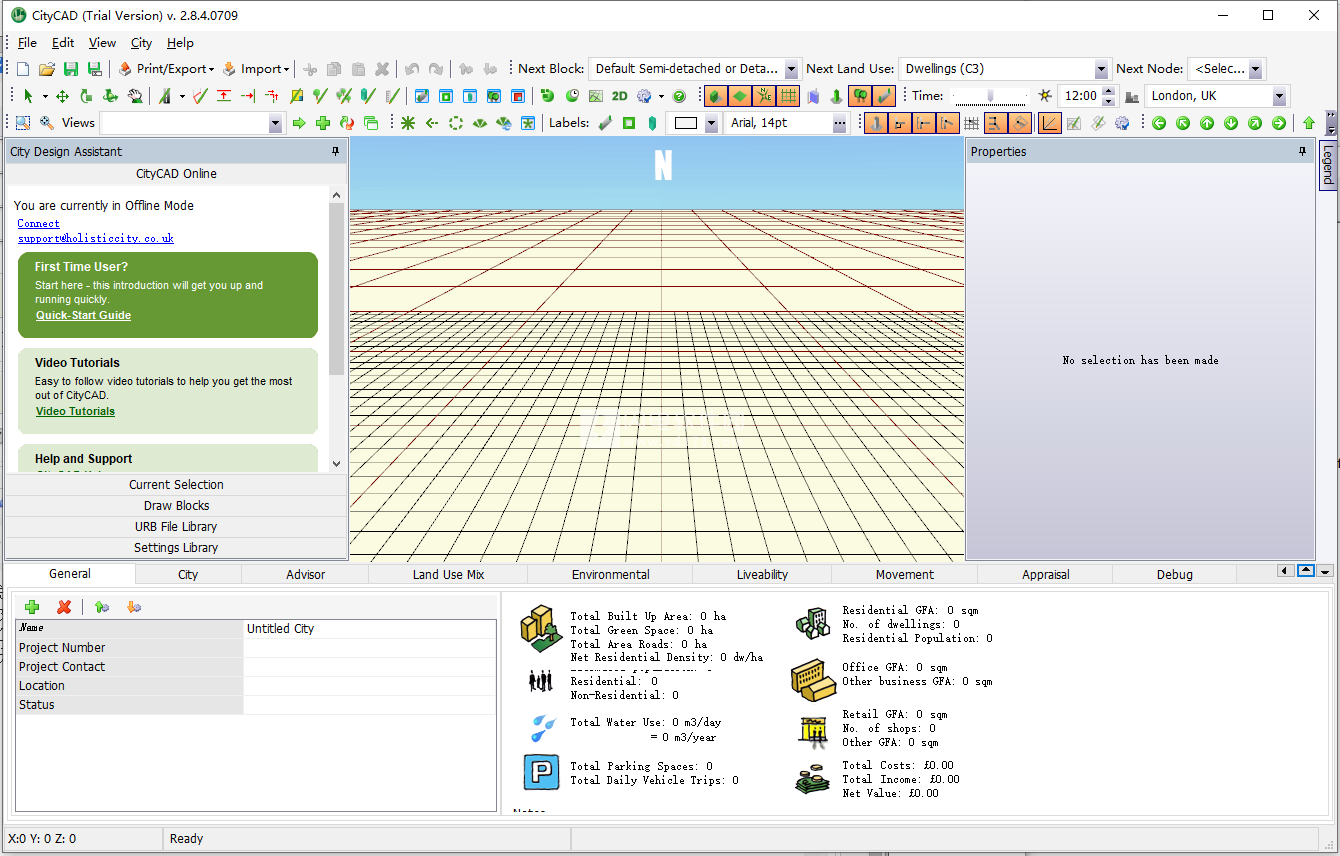Click the Project Number value field

point(369,648)
